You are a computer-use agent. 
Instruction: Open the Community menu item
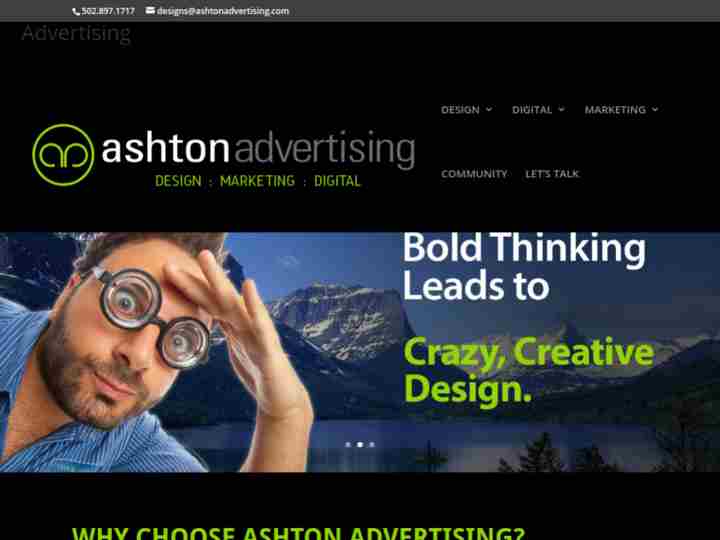(x=474, y=174)
